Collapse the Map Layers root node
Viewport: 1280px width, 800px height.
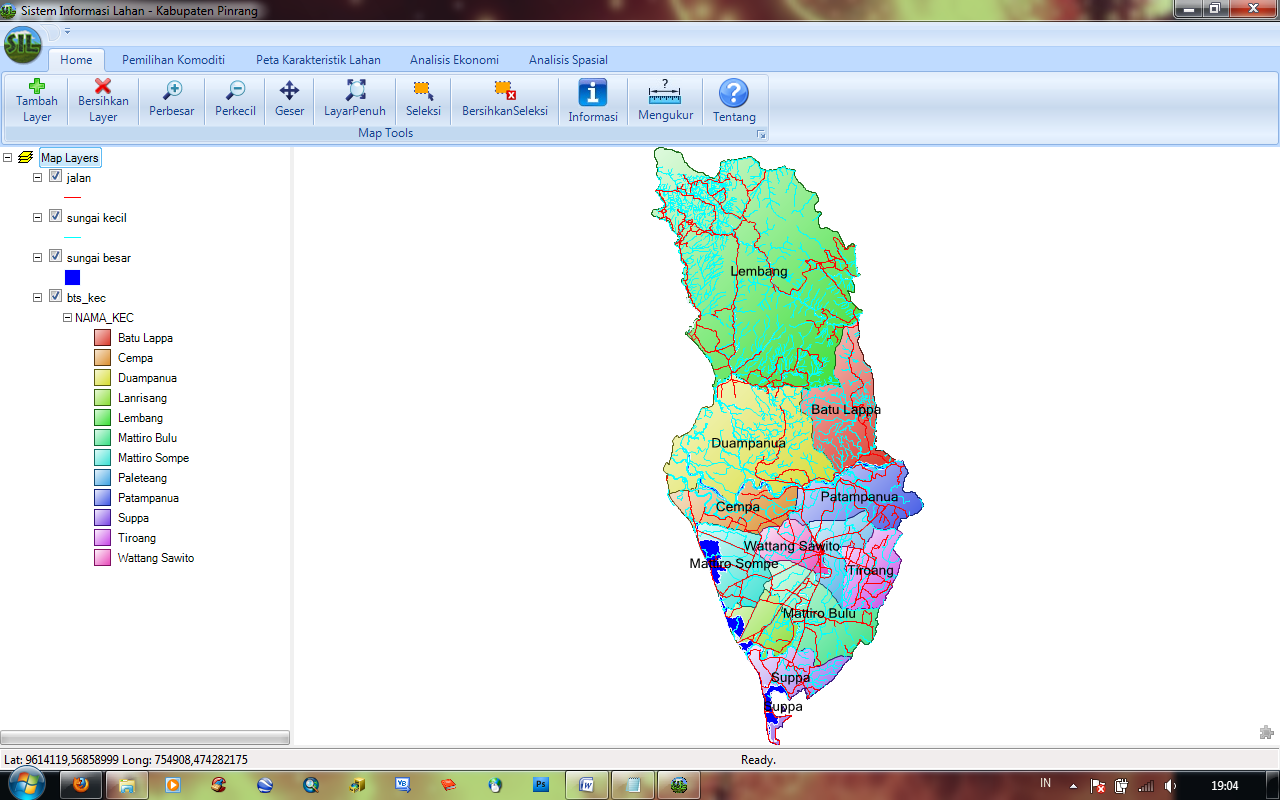click(9, 157)
